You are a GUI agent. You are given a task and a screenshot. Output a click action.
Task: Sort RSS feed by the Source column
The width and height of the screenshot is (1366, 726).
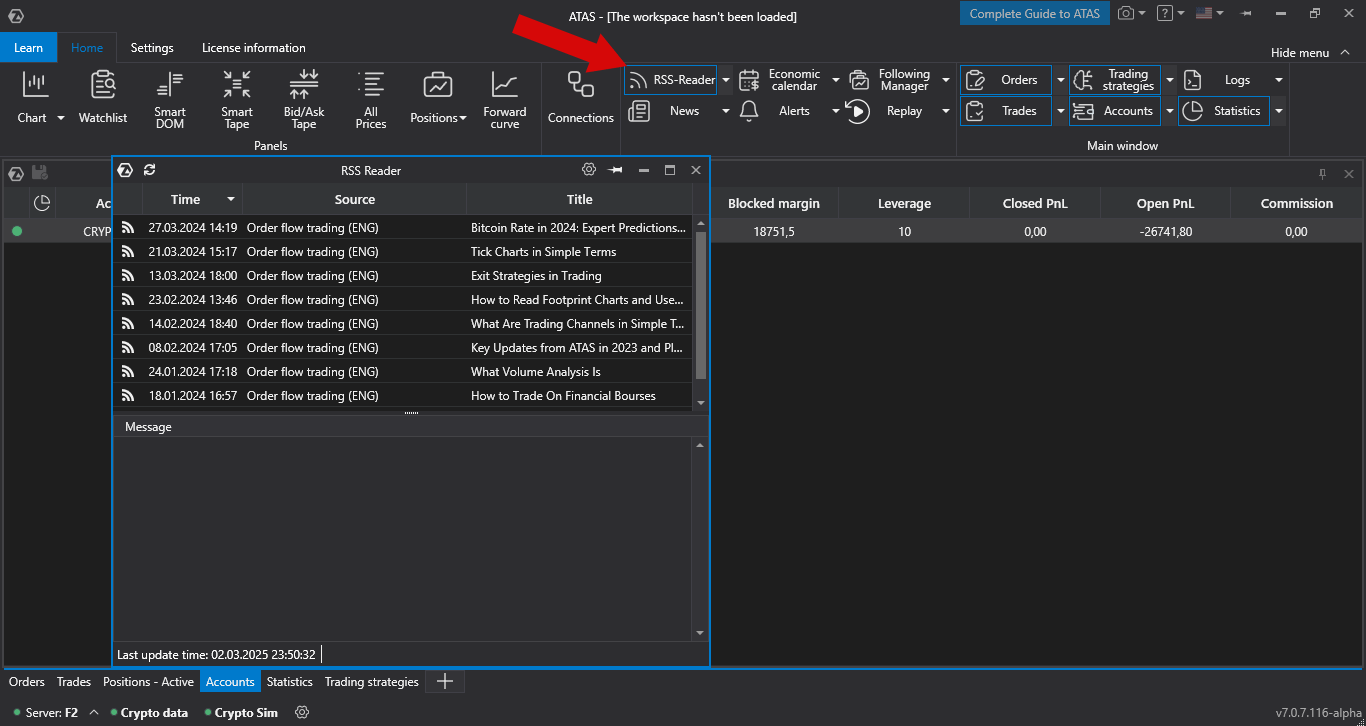click(x=355, y=200)
